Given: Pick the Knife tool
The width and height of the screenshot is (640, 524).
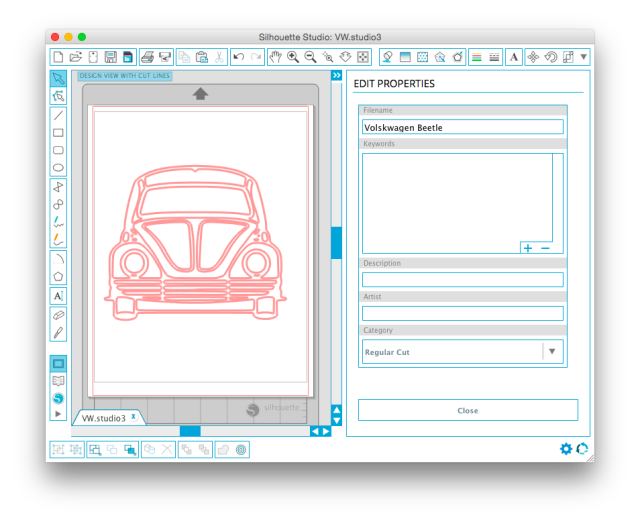Looking at the screenshot, I should click(58, 331).
